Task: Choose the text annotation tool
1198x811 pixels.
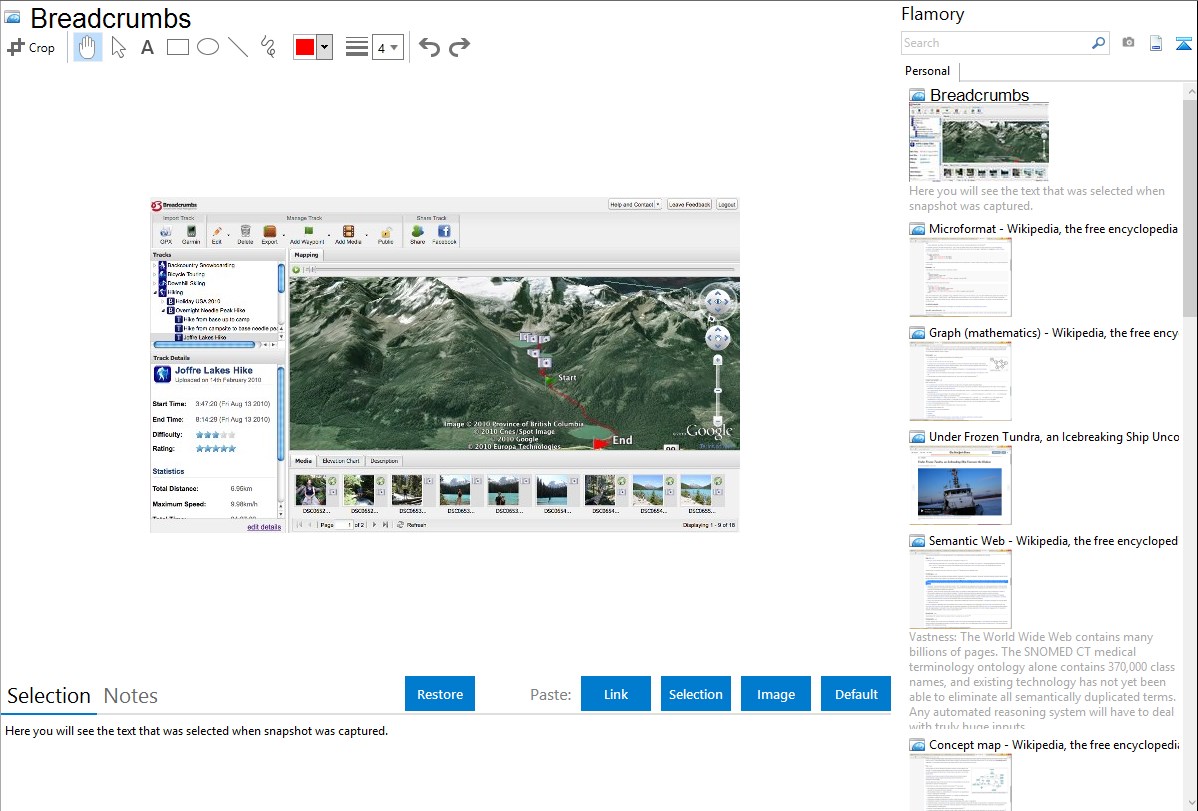Action: click(x=147, y=47)
